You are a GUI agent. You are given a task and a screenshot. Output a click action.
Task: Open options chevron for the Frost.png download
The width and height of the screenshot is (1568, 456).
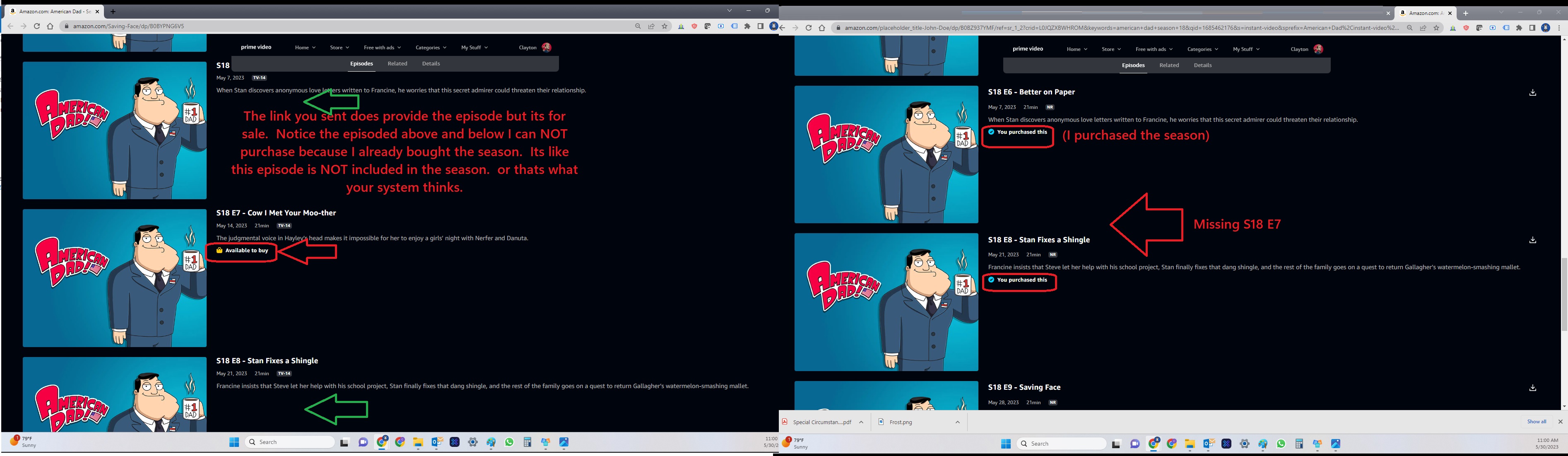click(957, 422)
